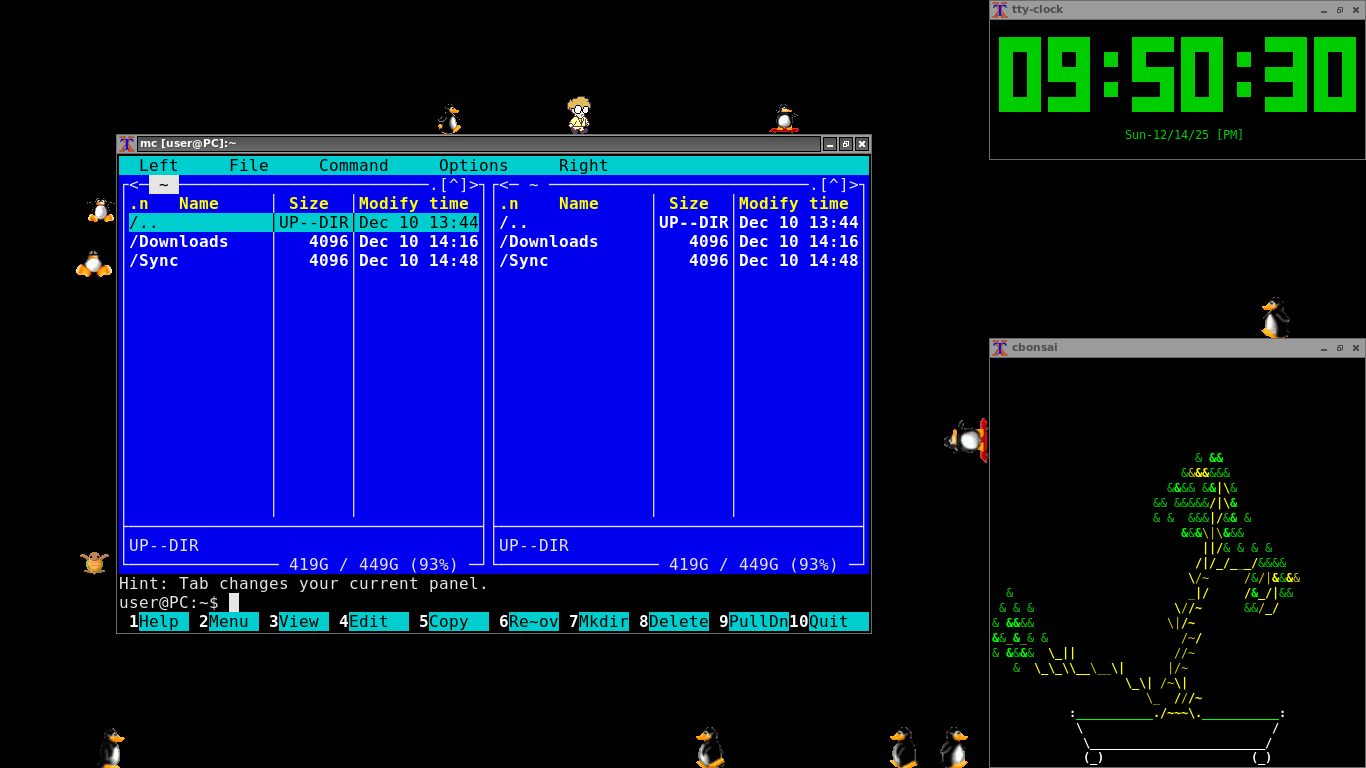The height and width of the screenshot is (768, 1366).
Task: Toggle hidden files using left panel's dot
Action: (434, 185)
